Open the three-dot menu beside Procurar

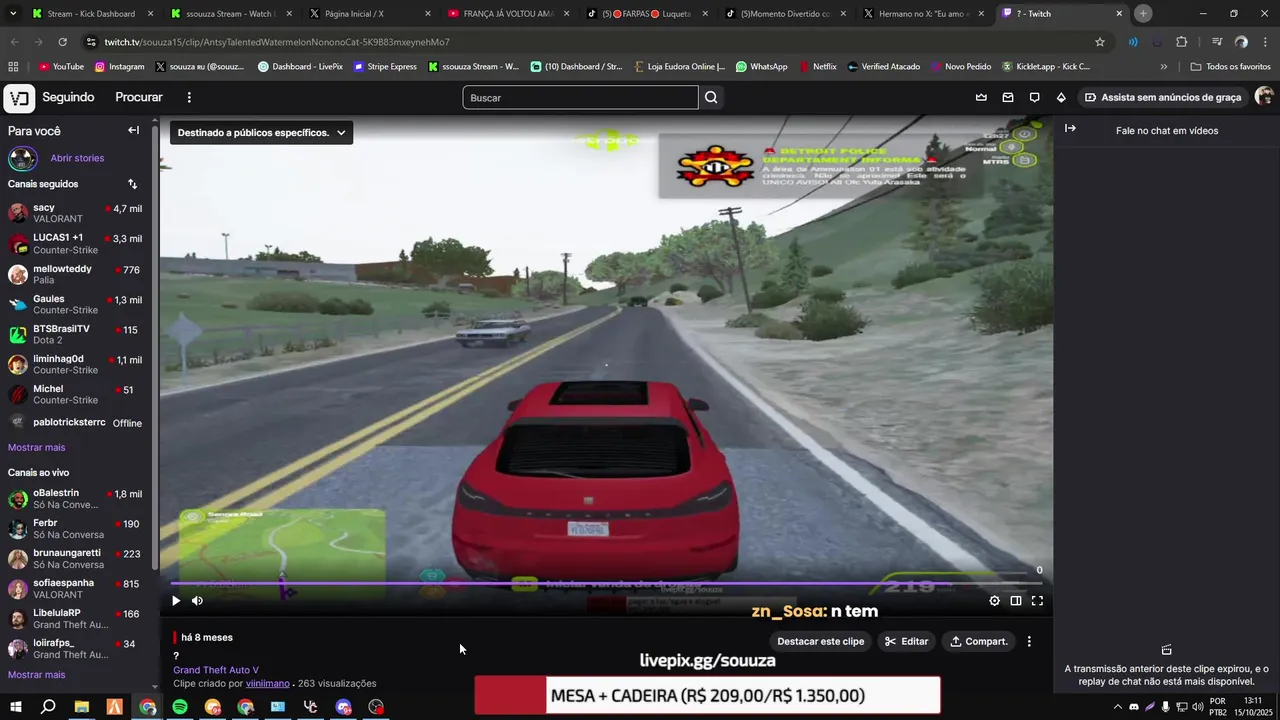coord(188,98)
